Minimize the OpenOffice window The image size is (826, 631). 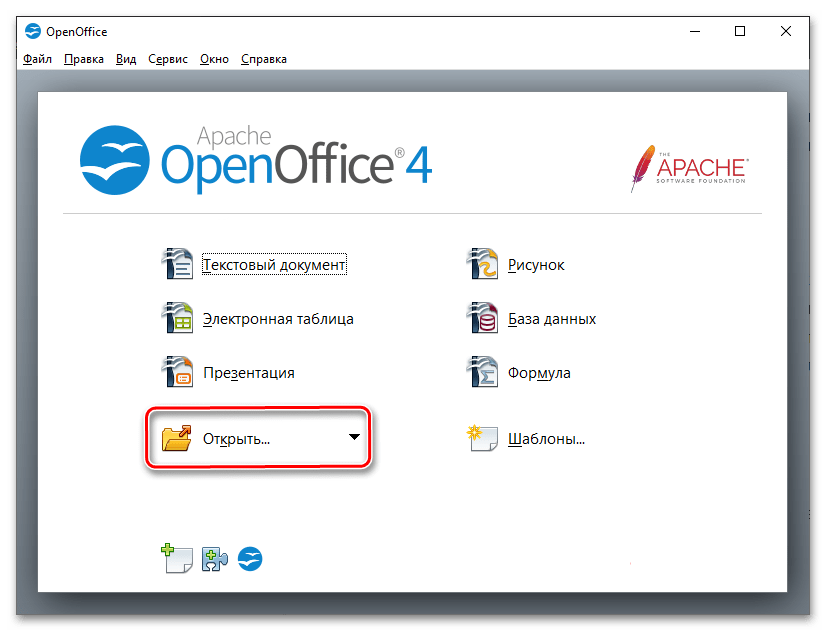pyautogui.click(x=695, y=32)
